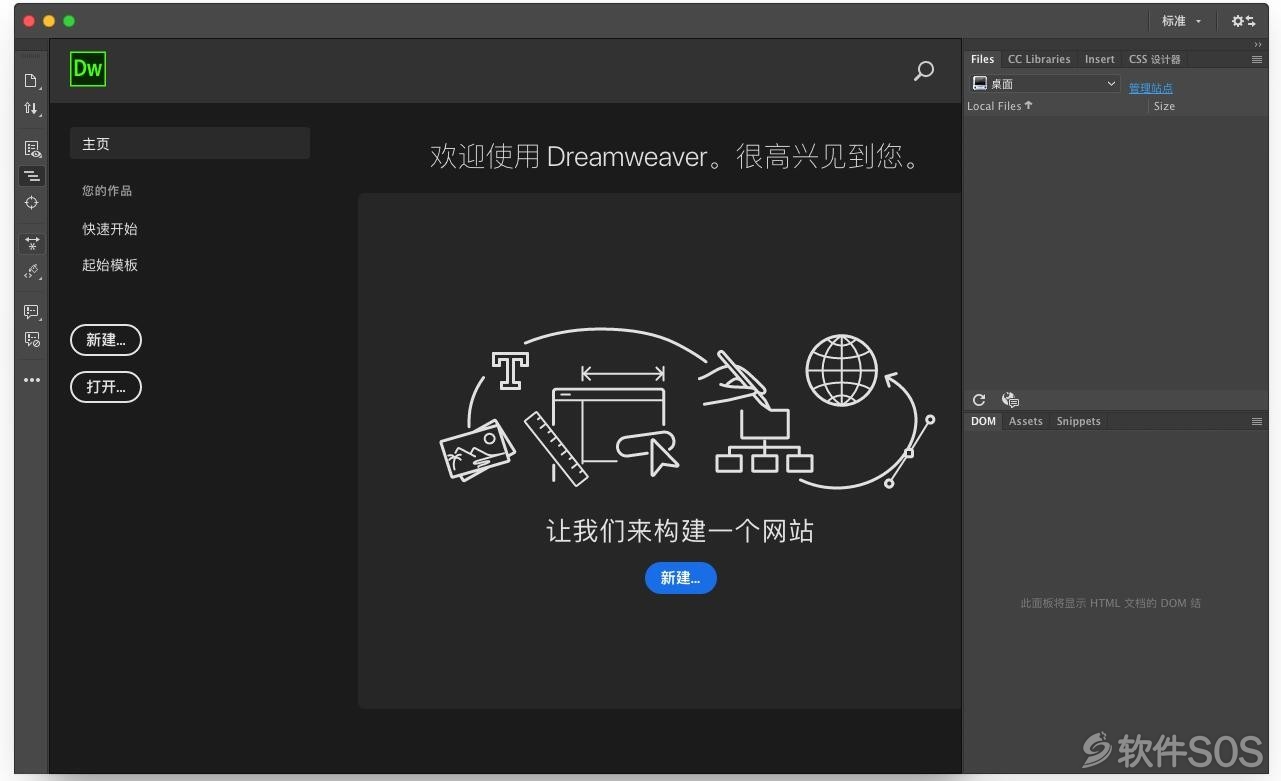Select the Inspect mode crosshair icon
The height and width of the screenshot is (781, 1281).
click(x=32, y=203)
